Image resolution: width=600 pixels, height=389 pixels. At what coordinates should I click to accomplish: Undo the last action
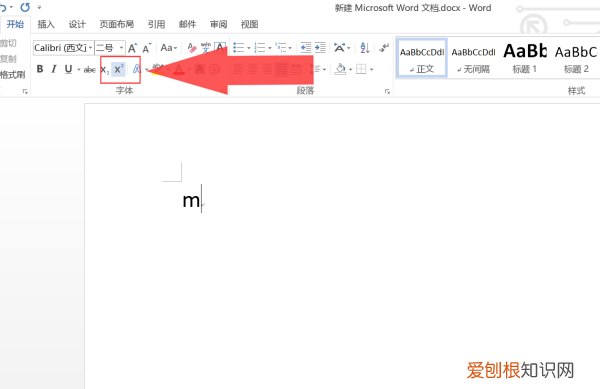coord(3,7)
